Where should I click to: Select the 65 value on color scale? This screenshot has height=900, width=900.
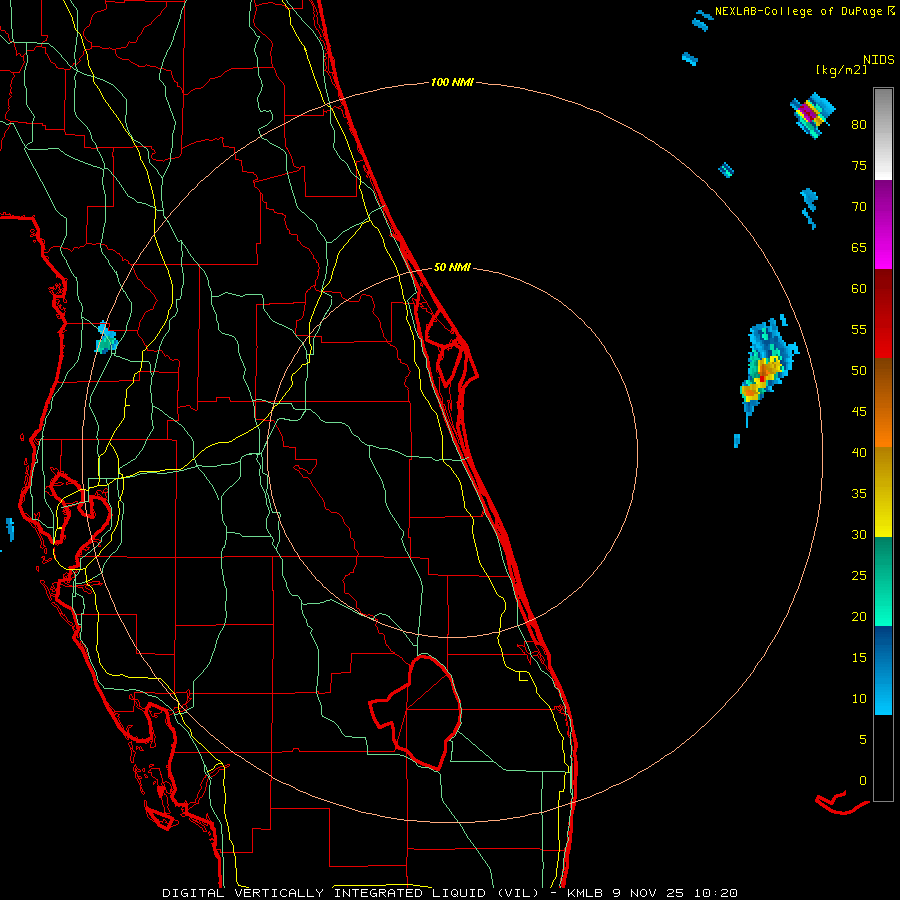[x=859, y=247]
